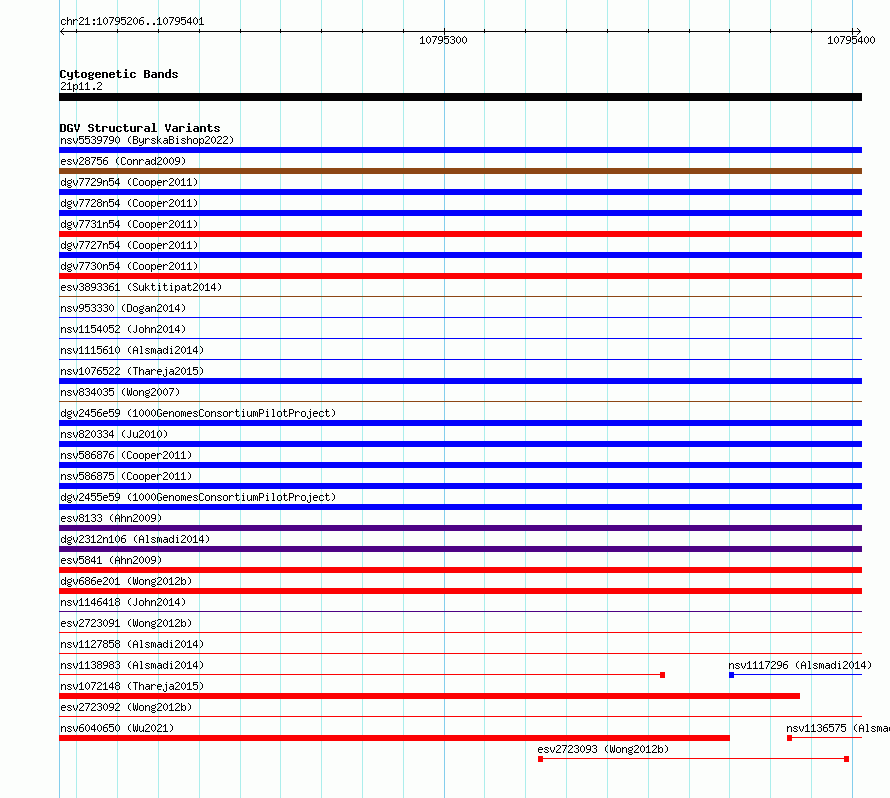Open nsv1117296 (Alsmadi2014) variant label
Viewport: 890px width, 798px height.
[x=800, y=665]
